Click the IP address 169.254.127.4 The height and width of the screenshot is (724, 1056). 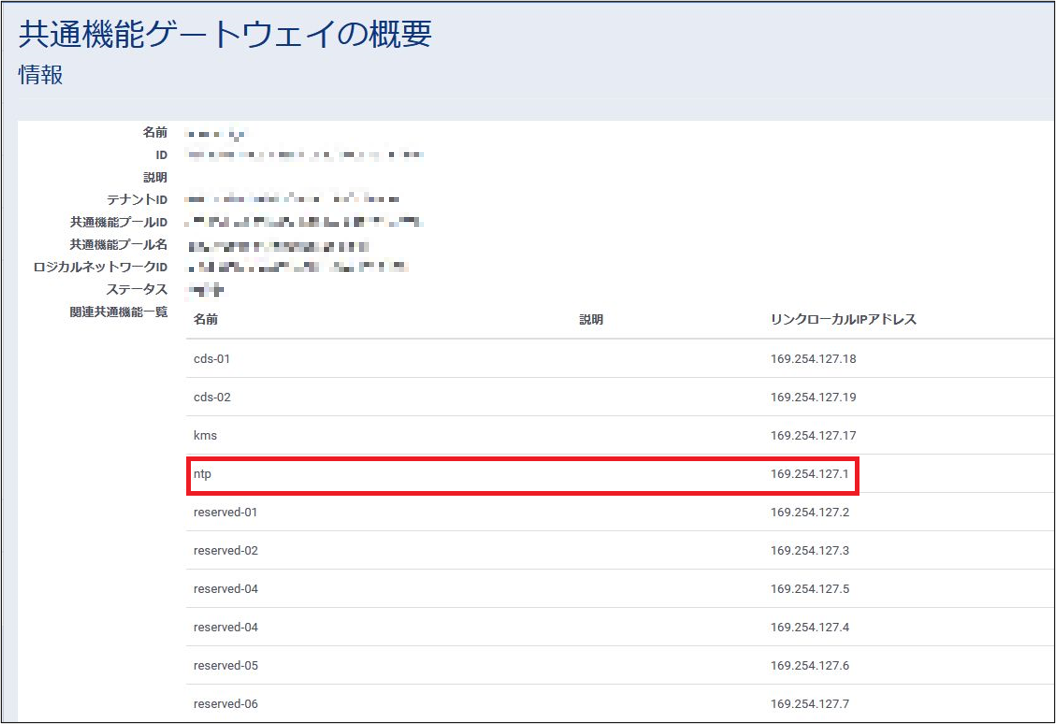tap(810, 627)
